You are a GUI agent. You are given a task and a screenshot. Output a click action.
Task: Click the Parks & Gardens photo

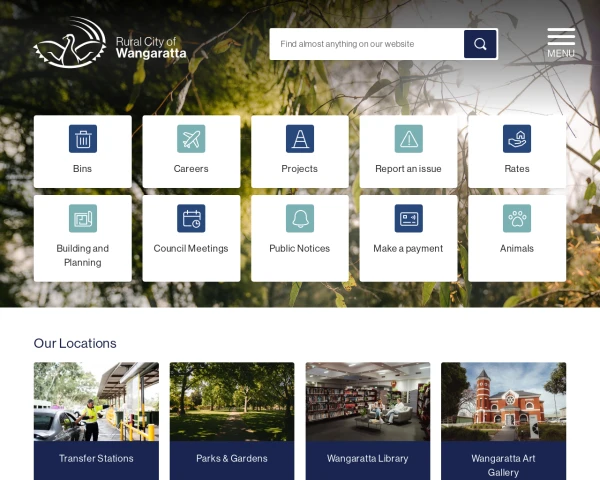tap(232, 402)
